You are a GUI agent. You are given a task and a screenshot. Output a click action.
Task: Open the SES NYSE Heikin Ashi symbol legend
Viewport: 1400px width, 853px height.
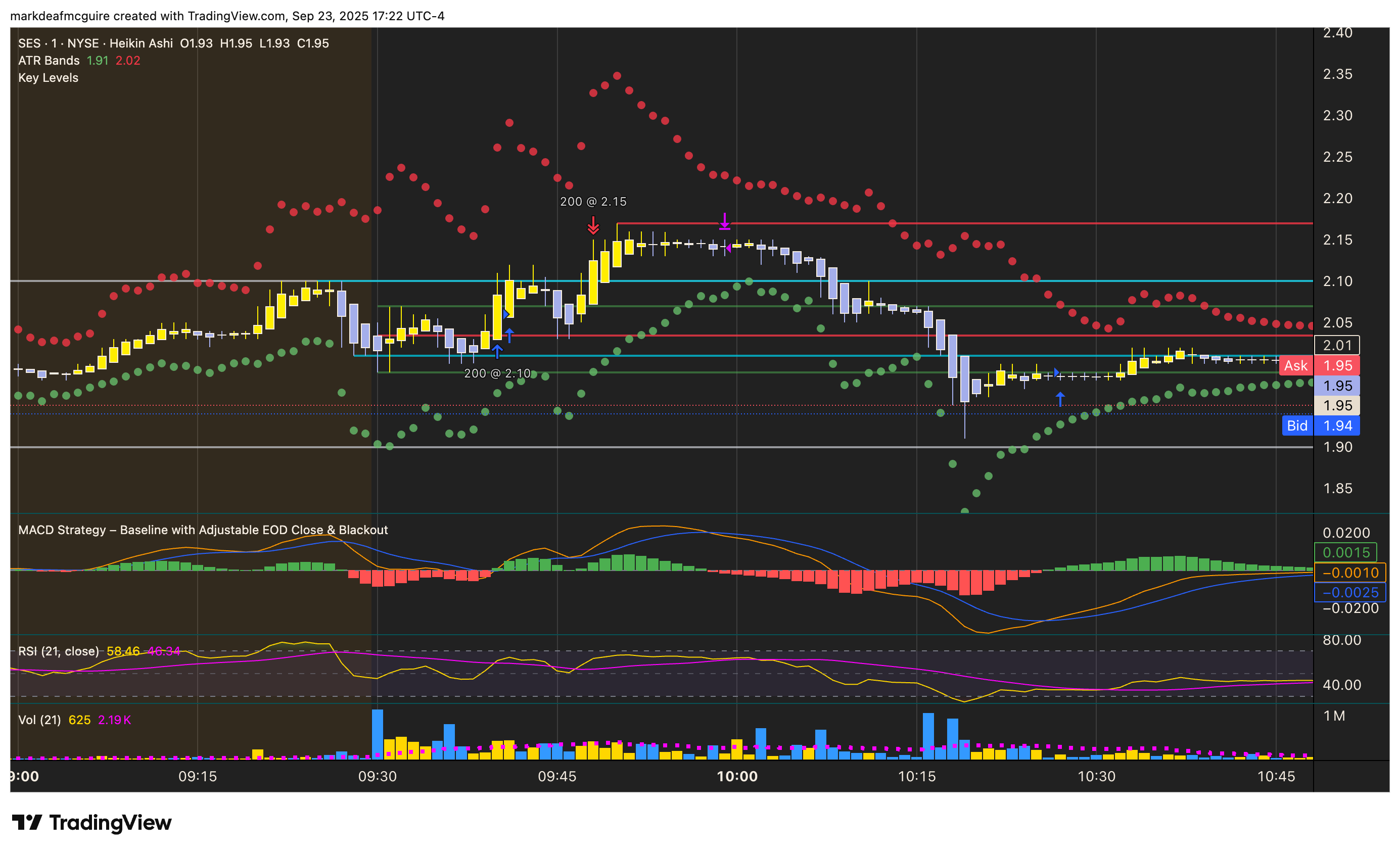coord(96,43)
